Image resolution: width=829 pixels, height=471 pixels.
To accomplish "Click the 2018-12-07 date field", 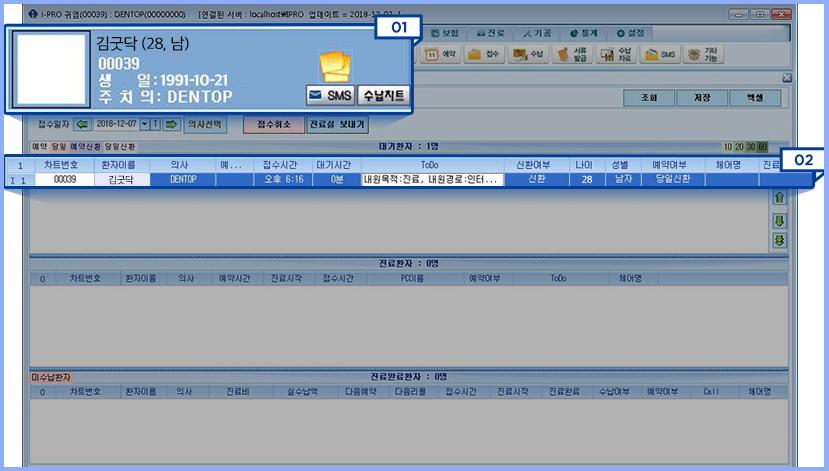I will pyautogui.click(x=116, y=124).
